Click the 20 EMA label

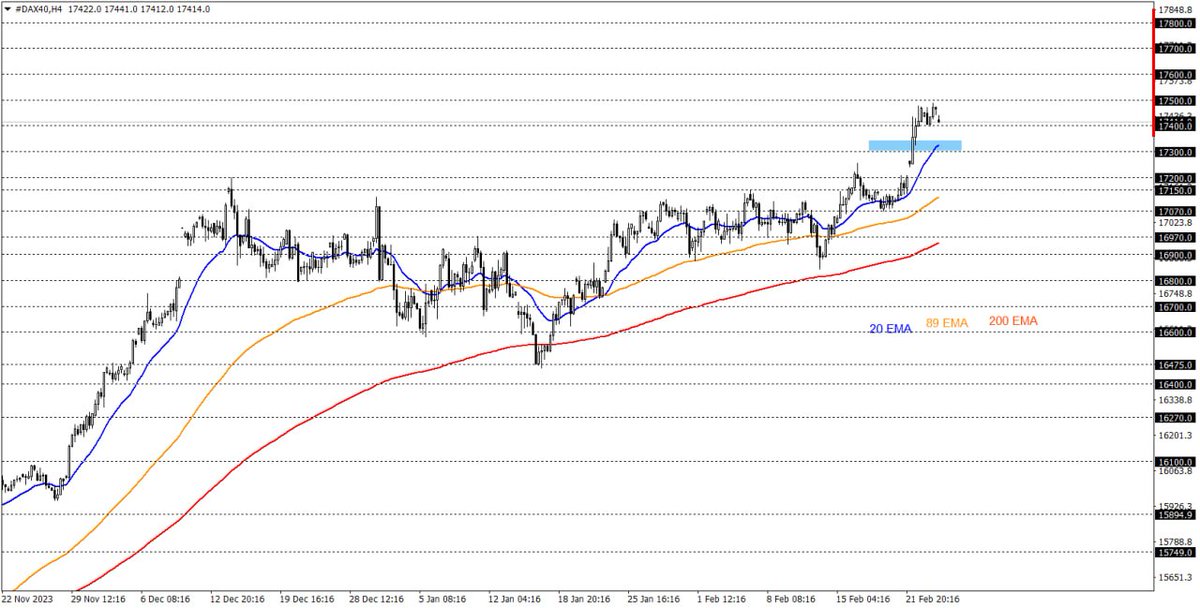[890, 329]
